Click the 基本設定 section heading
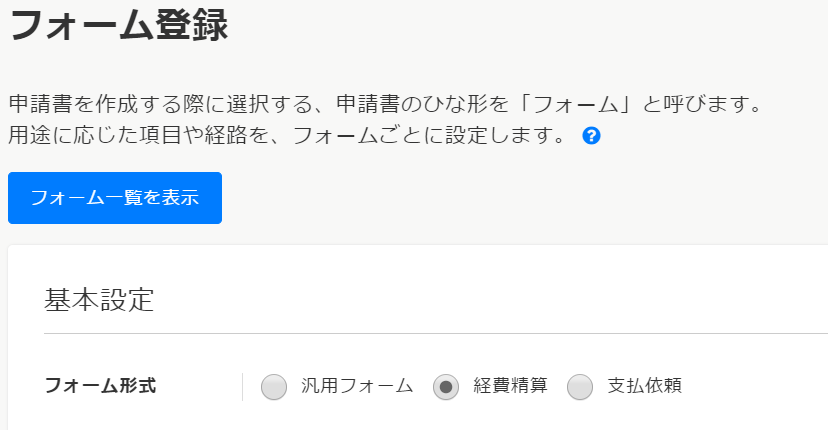 (x=99, y=299)
